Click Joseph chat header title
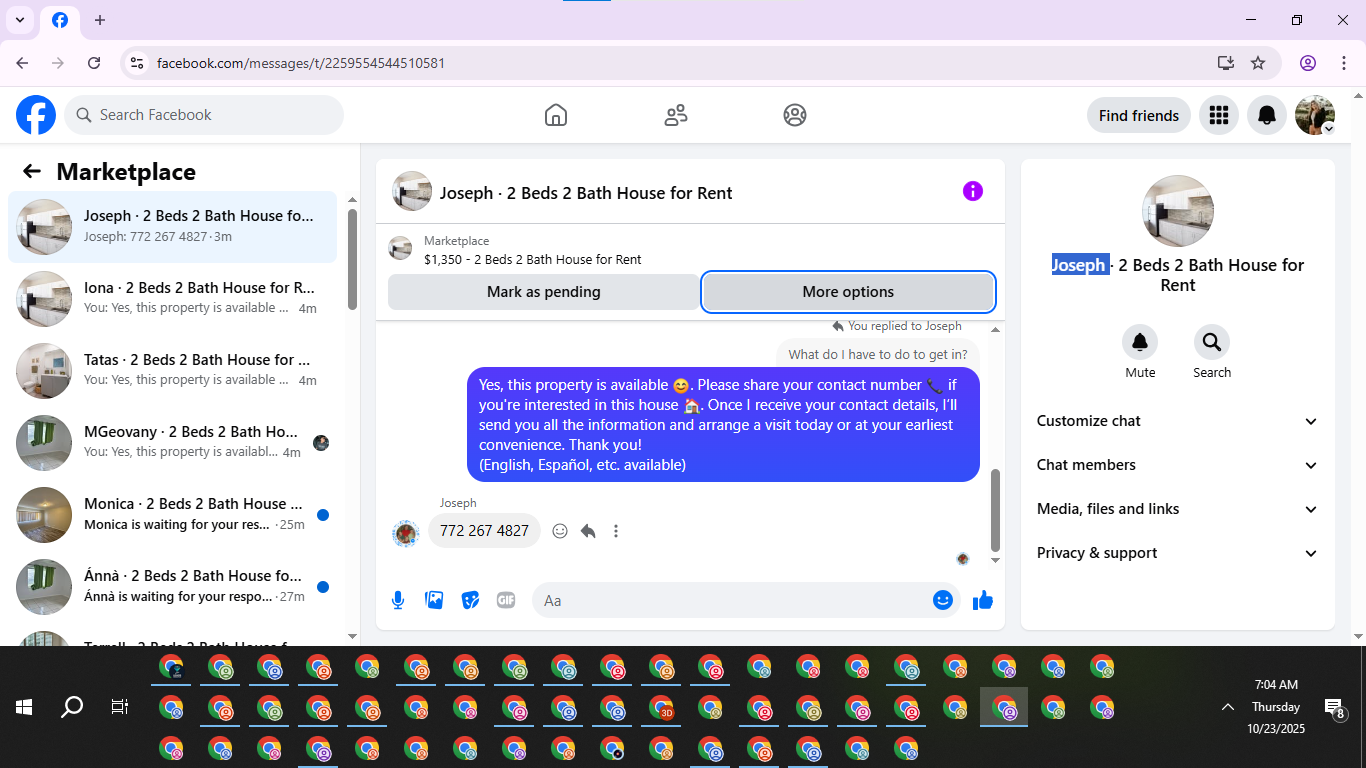Image resolution: width=1366 pixels, height=768 pixels. (586, 193)
